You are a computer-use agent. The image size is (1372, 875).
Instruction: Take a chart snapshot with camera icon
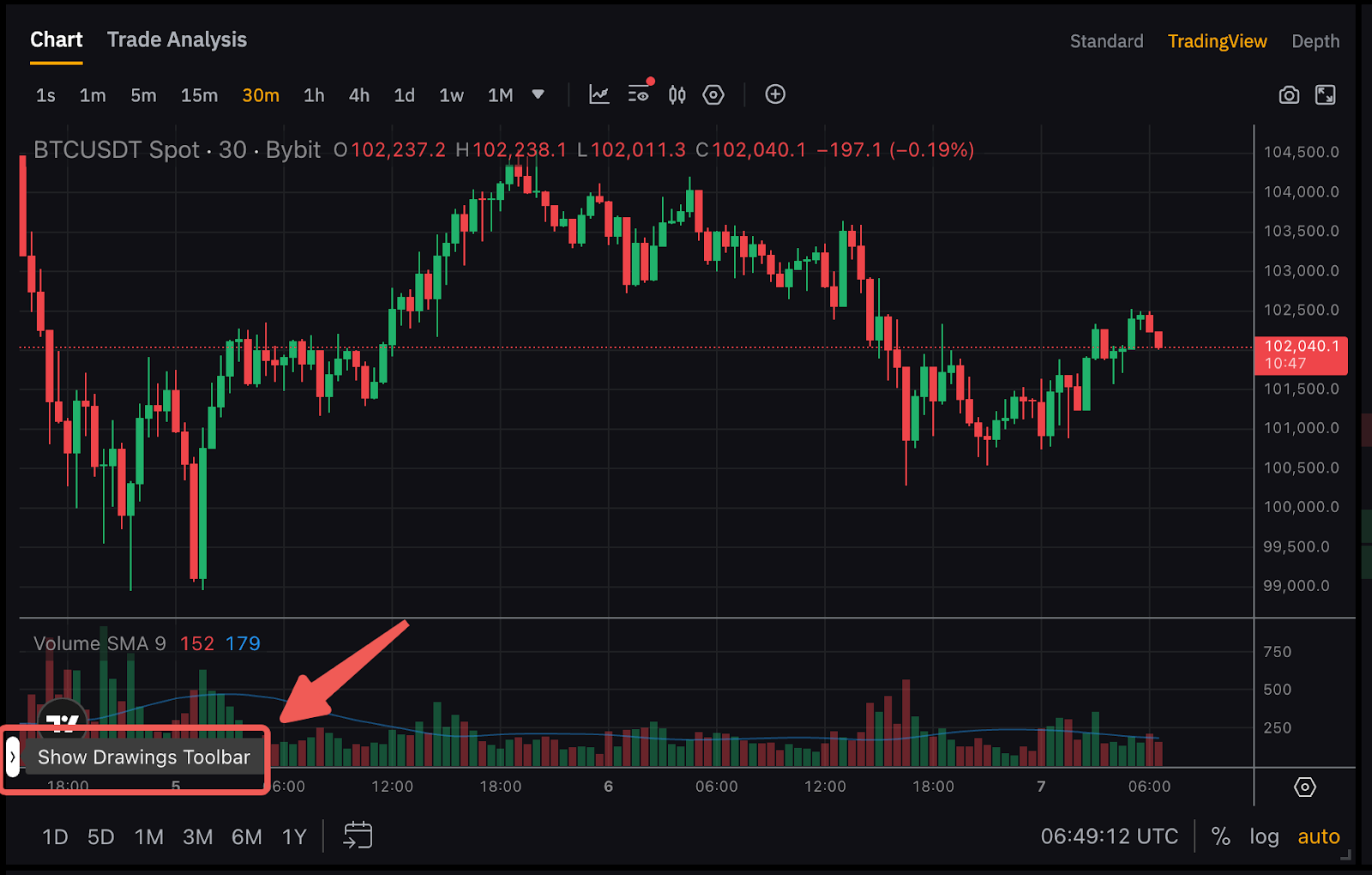click(x=1289, y=95)
